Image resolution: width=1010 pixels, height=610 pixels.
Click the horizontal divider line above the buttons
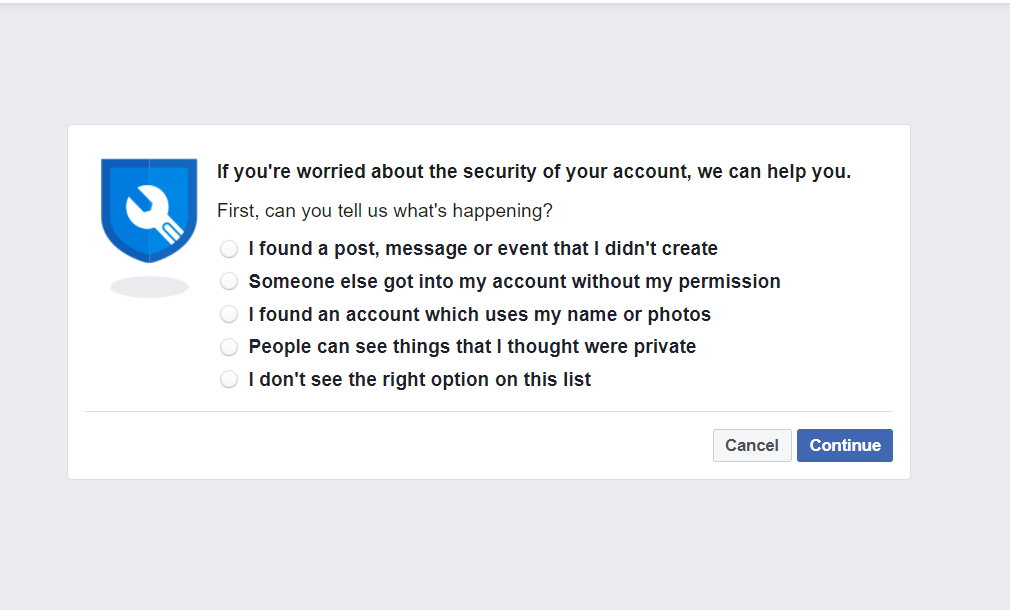(x=489, y=411)
